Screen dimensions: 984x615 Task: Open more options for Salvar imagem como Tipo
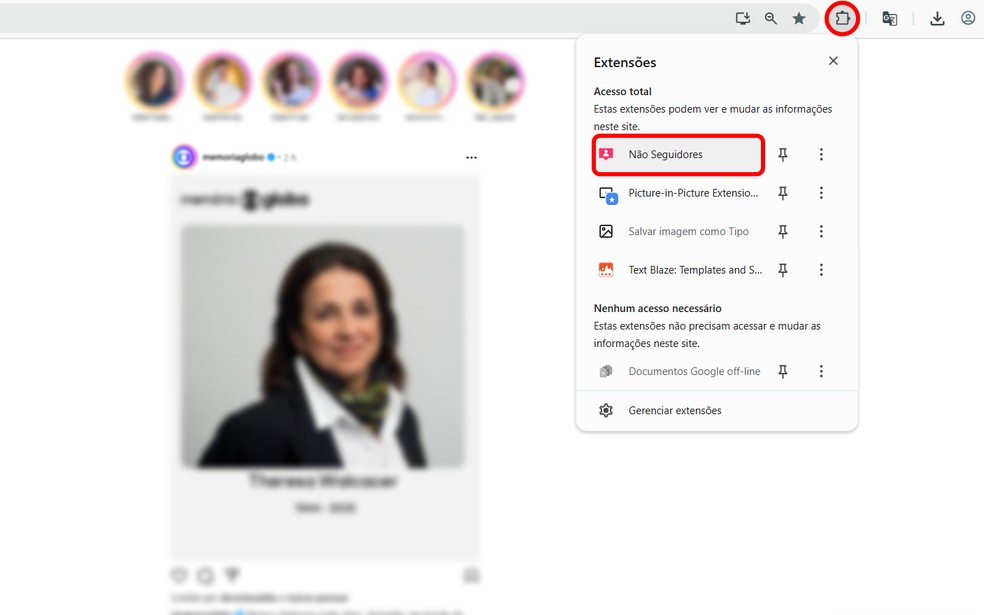(x=821, y=232)
